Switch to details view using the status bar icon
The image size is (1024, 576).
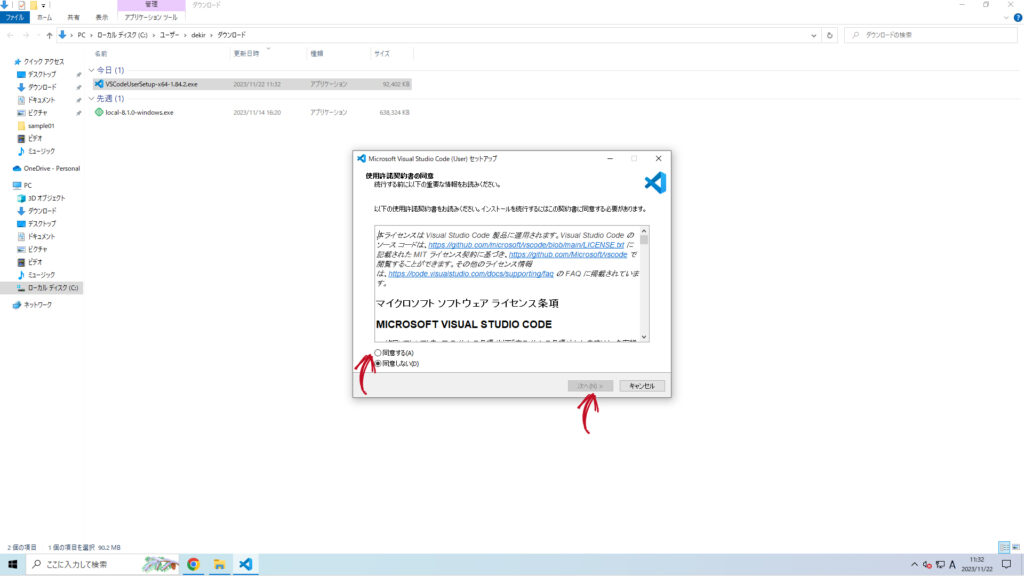pos(1004,547)
